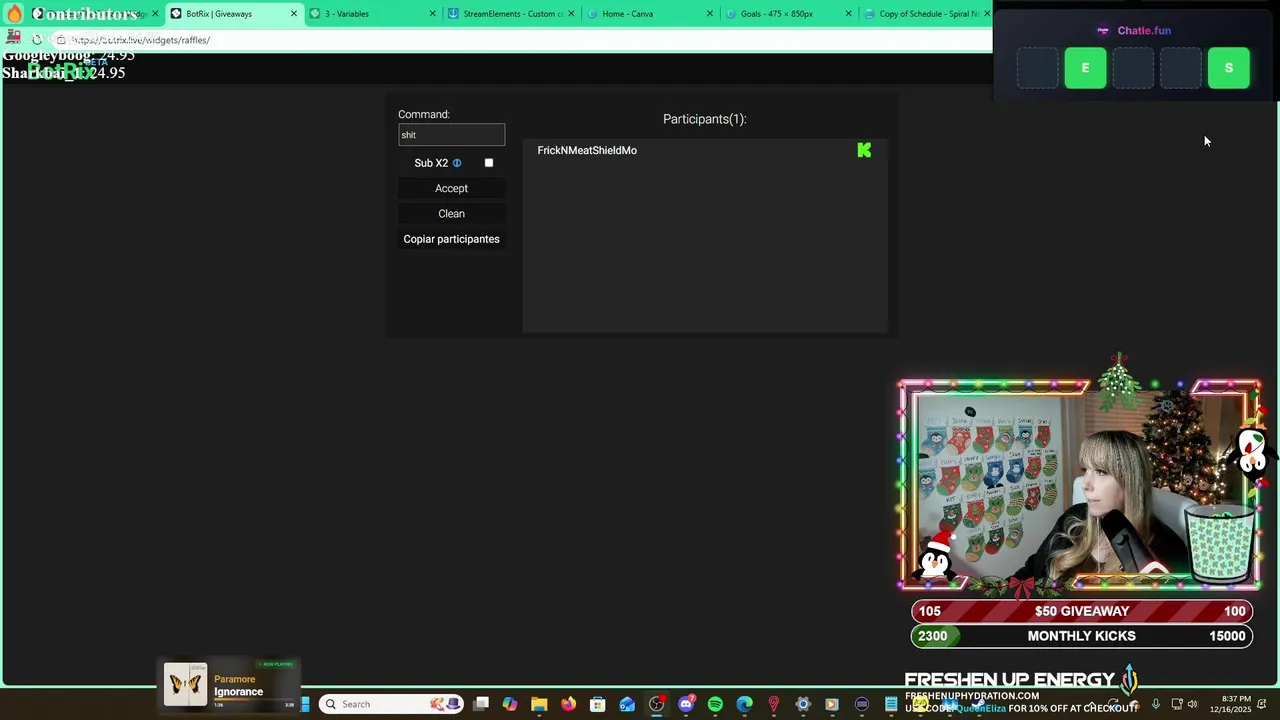Screen dimensions: 1280x720
Task: Click the browser address bar URL
Action: [x=140, y=40]
